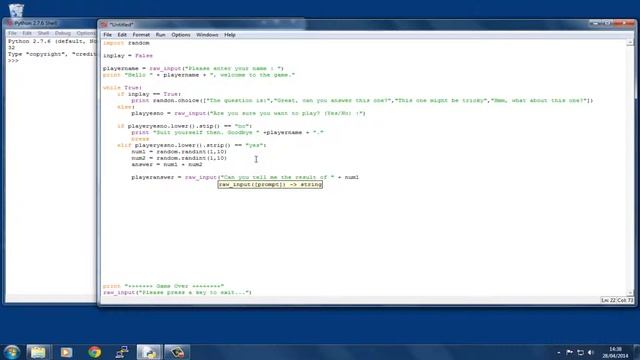
Task: Open the Edit menu in Untitled editor
Action: (x=122, y=35)
